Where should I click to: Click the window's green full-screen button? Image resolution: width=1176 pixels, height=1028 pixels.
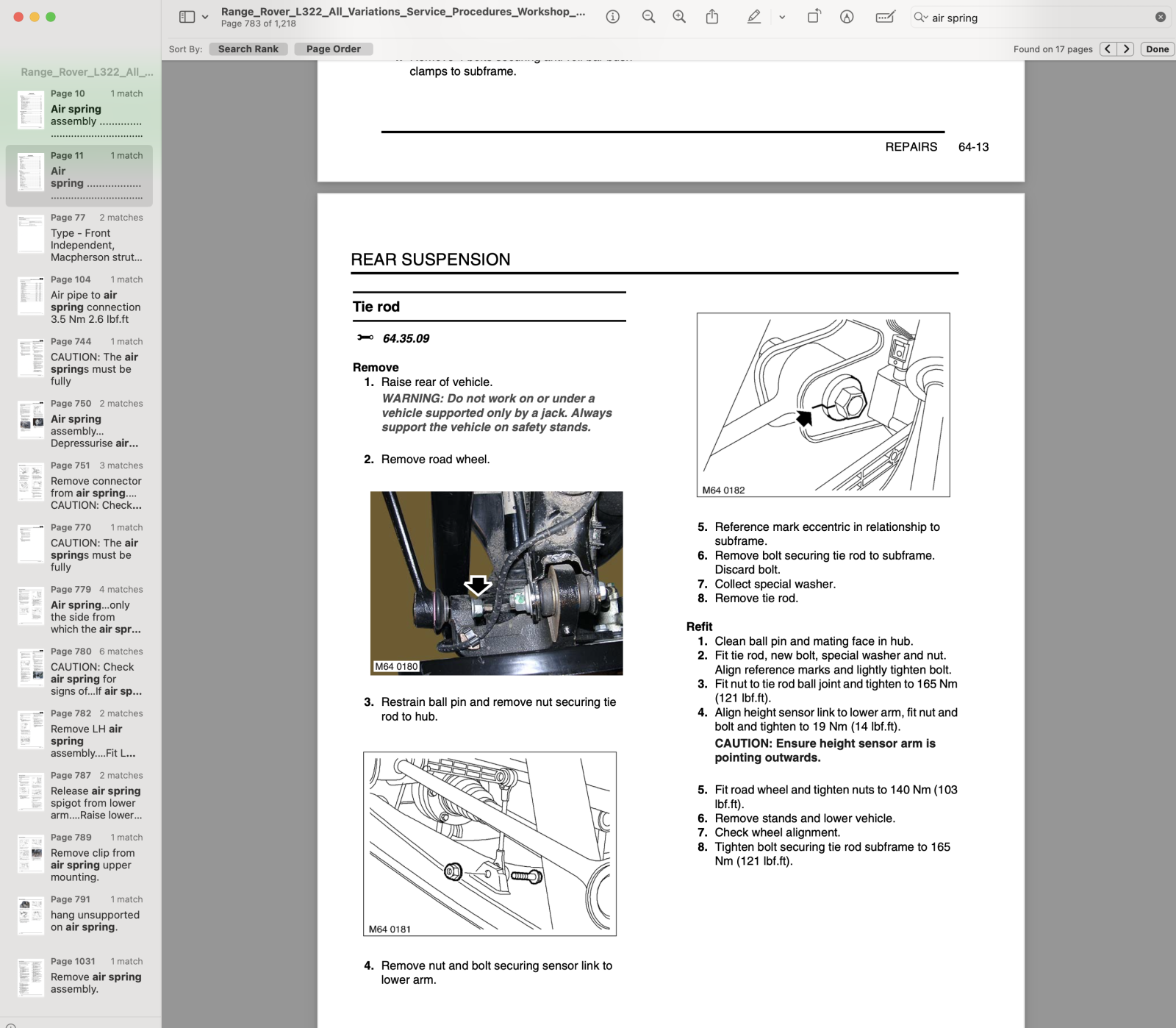click(51, 17)
